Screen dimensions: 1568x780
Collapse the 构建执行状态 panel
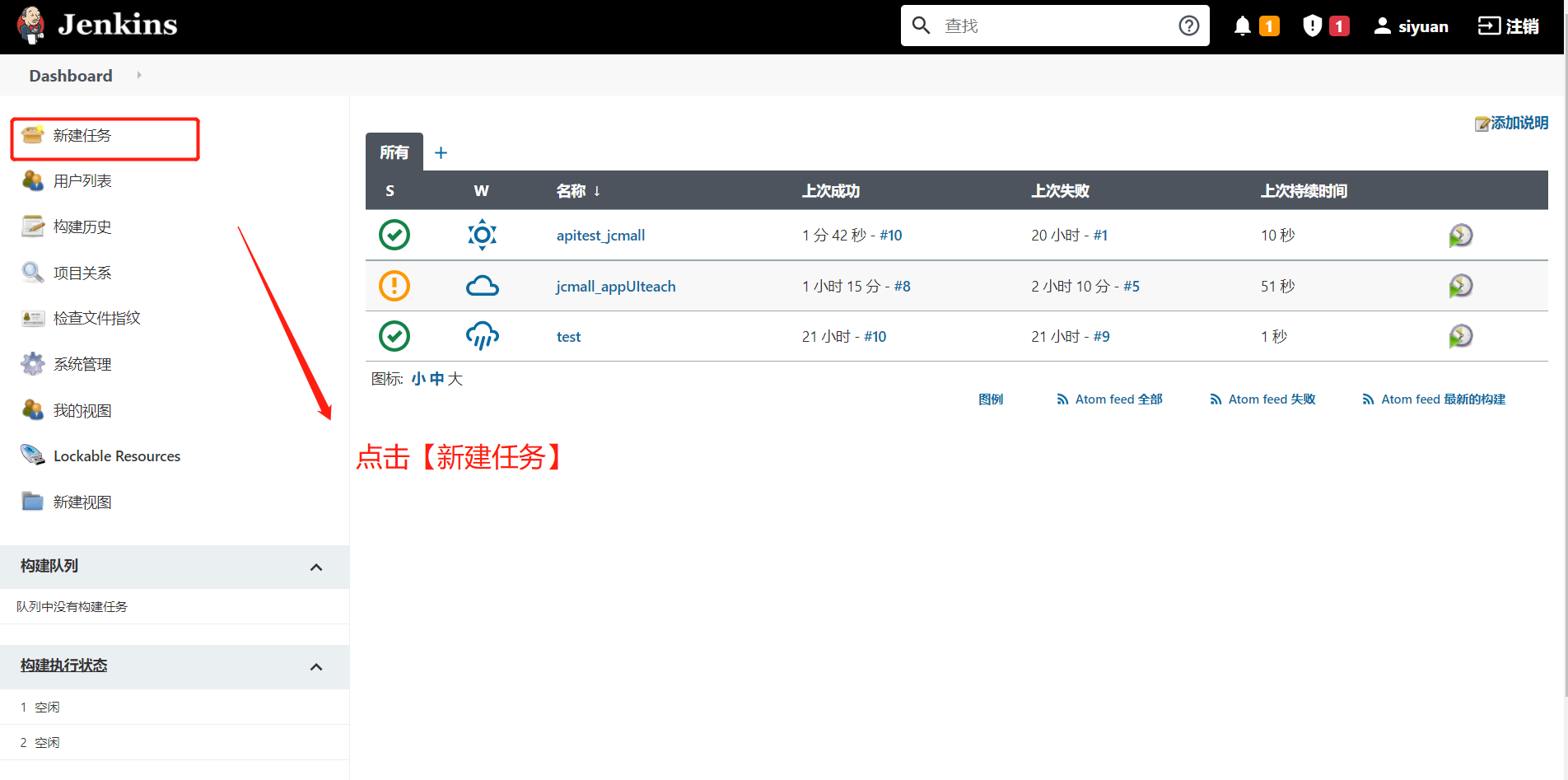[x=316, y=666]
